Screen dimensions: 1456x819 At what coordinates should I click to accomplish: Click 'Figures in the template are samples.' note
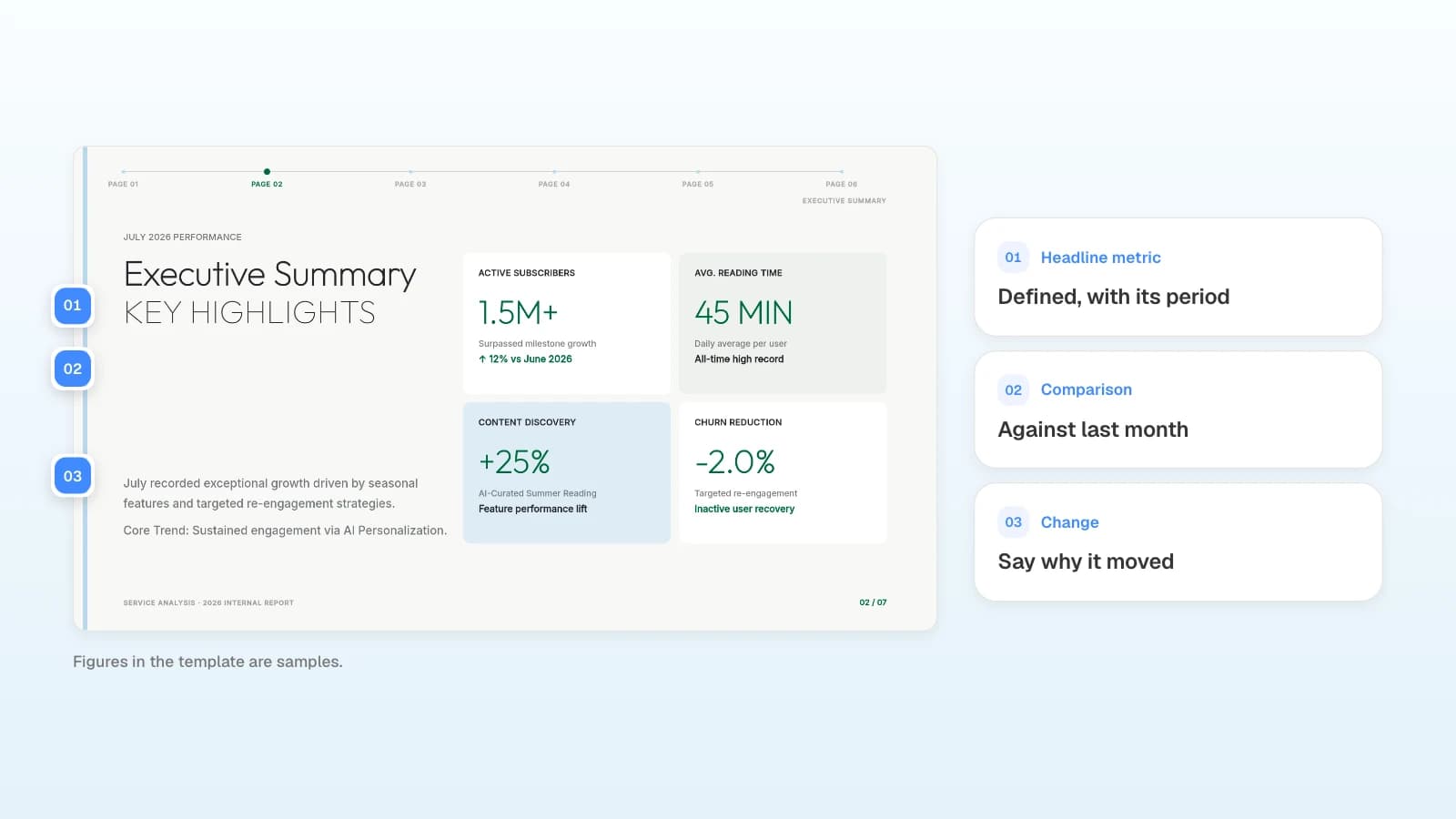tap(207, 662)
